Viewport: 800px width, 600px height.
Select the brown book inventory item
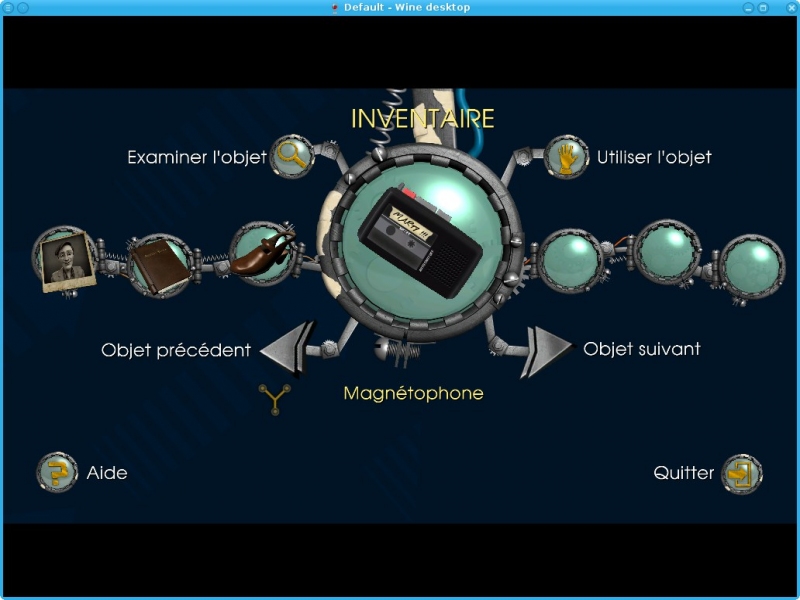[159, 265]
